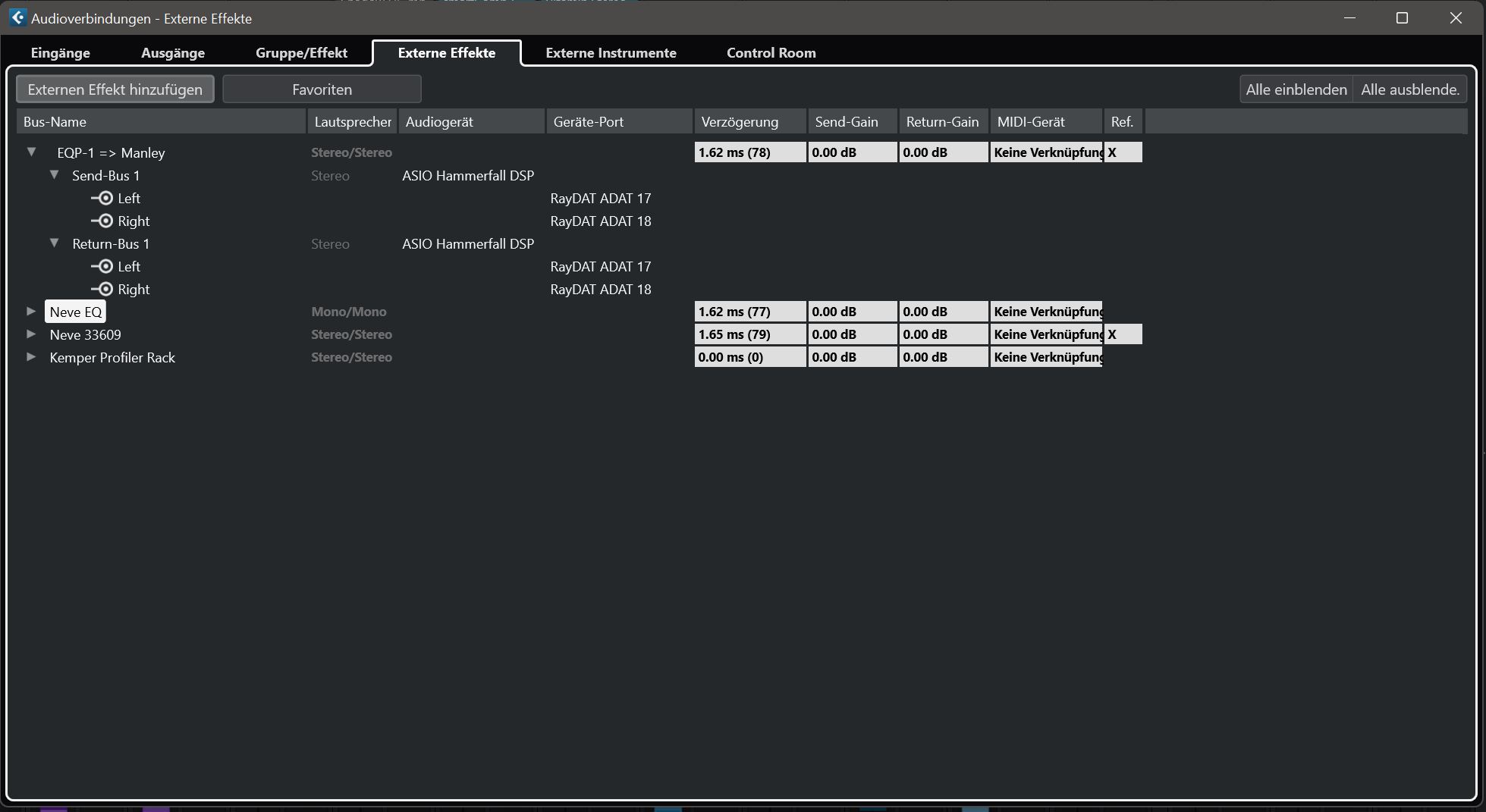Open the Gruppe/Effekt tab
1486x812 pixels.
coord(301,53)
